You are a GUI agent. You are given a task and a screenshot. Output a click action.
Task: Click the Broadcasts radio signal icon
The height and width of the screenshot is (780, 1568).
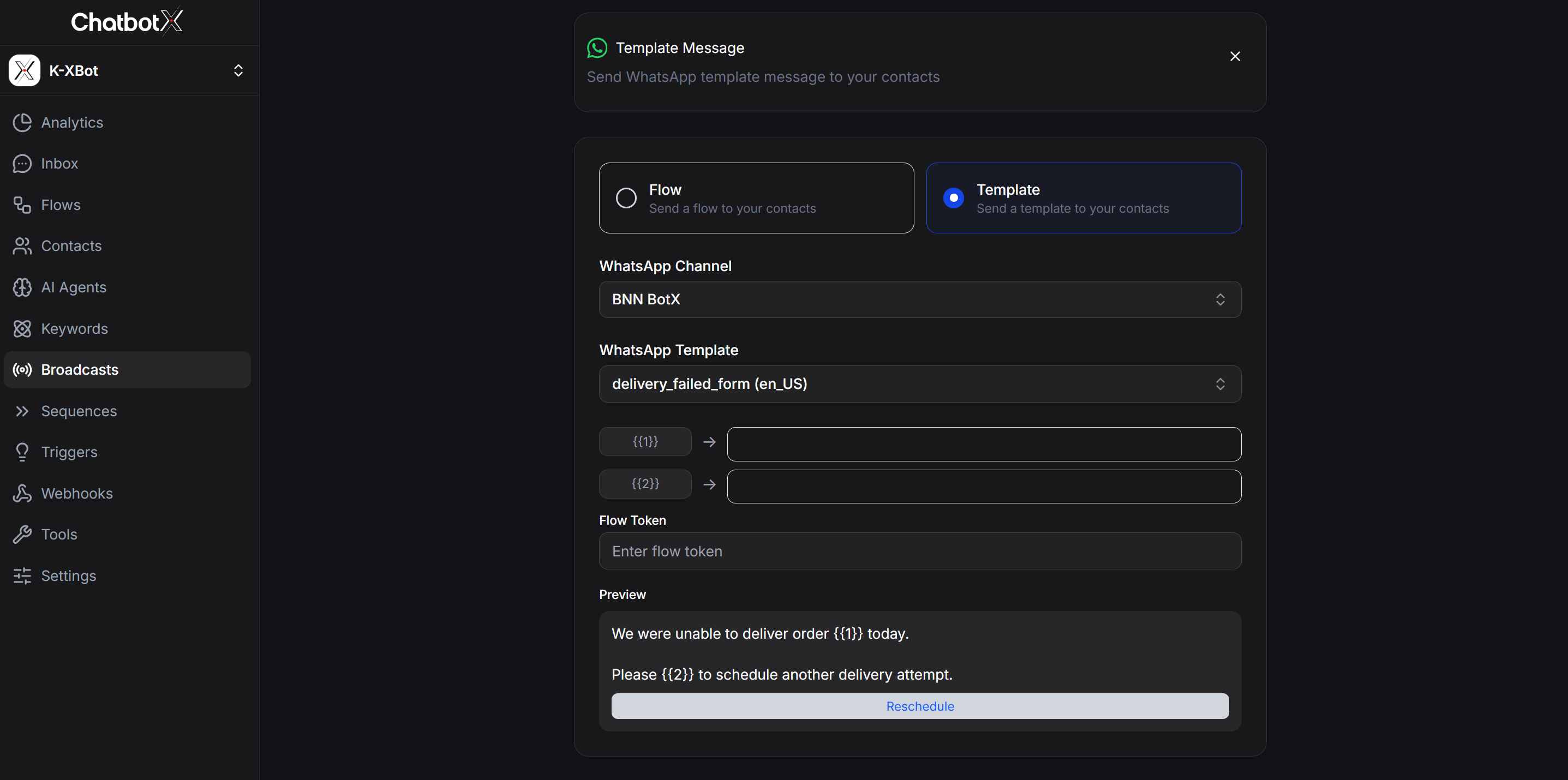tap(22, 370)
